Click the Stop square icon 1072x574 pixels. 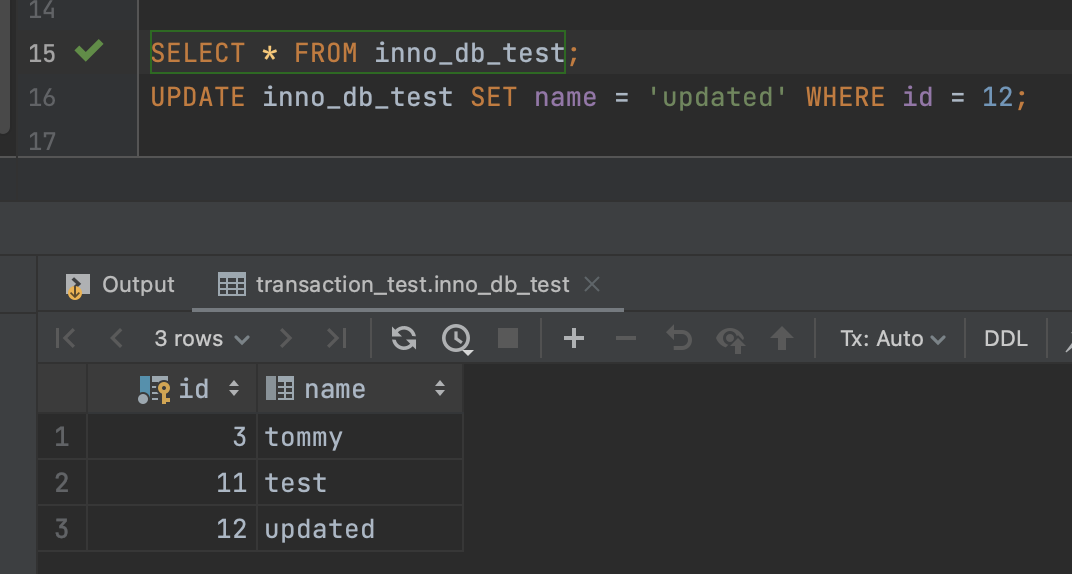(x=508, y=339)
